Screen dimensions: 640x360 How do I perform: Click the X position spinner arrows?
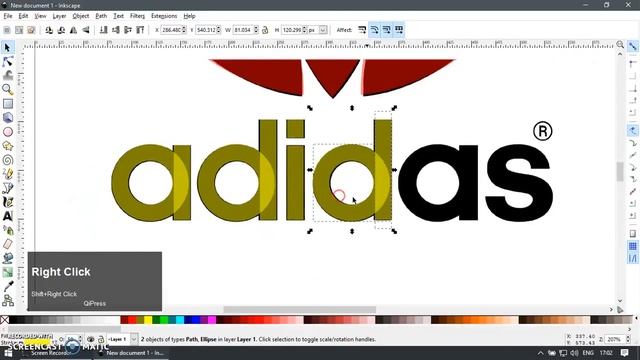click(184, 30)
